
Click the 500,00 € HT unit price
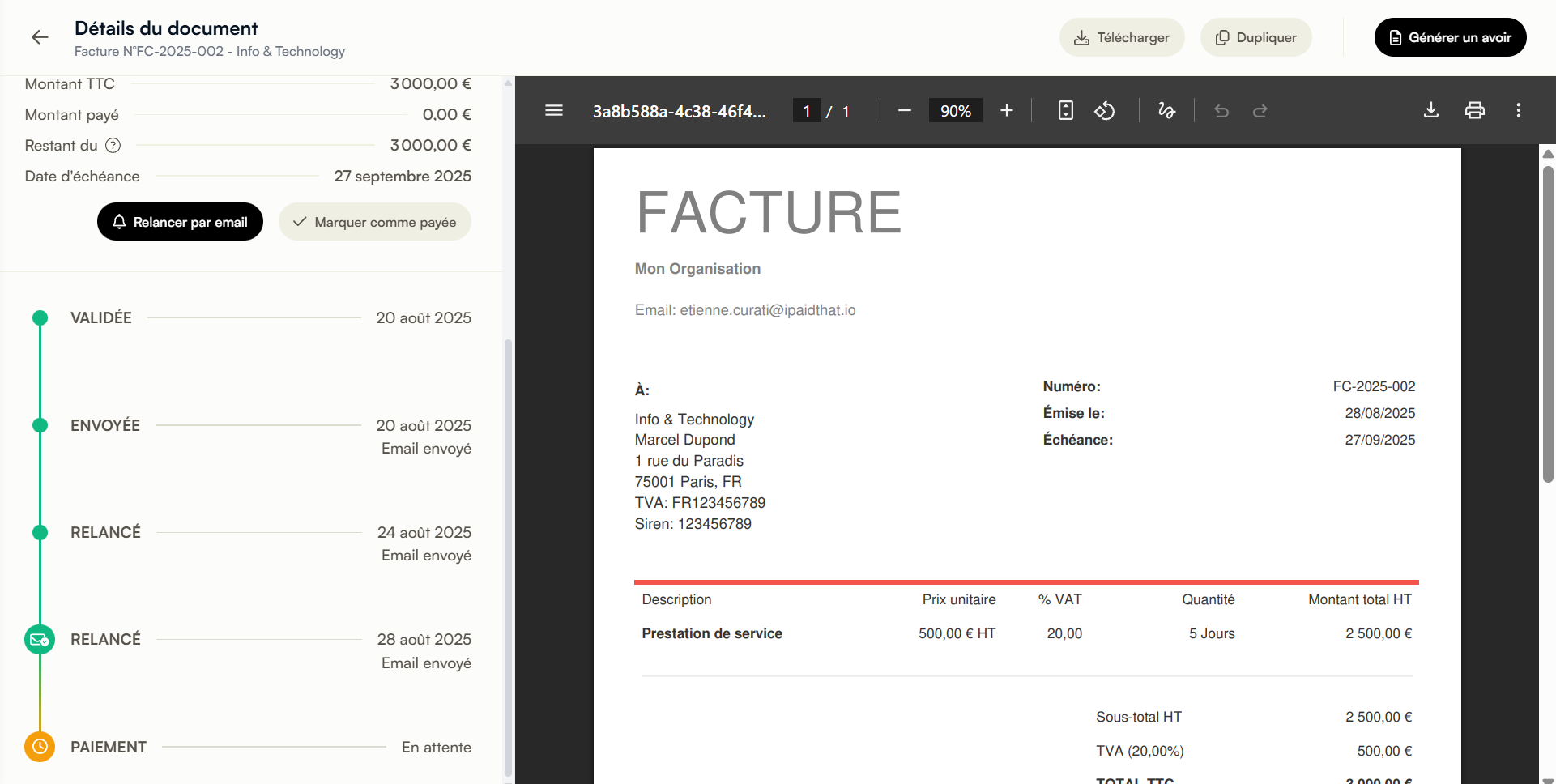[957, 633]
